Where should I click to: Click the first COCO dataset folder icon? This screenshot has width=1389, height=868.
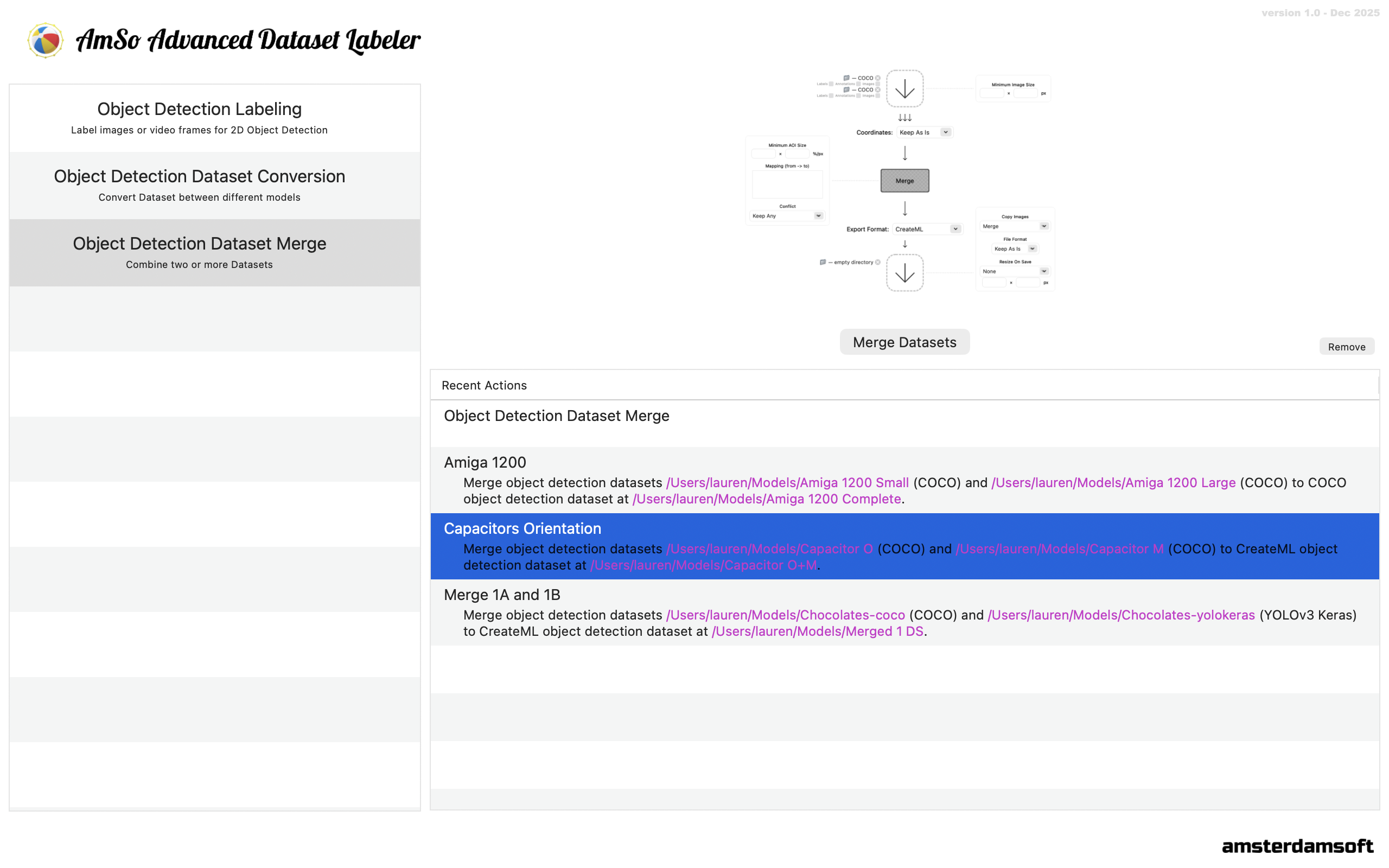(846, 78)
